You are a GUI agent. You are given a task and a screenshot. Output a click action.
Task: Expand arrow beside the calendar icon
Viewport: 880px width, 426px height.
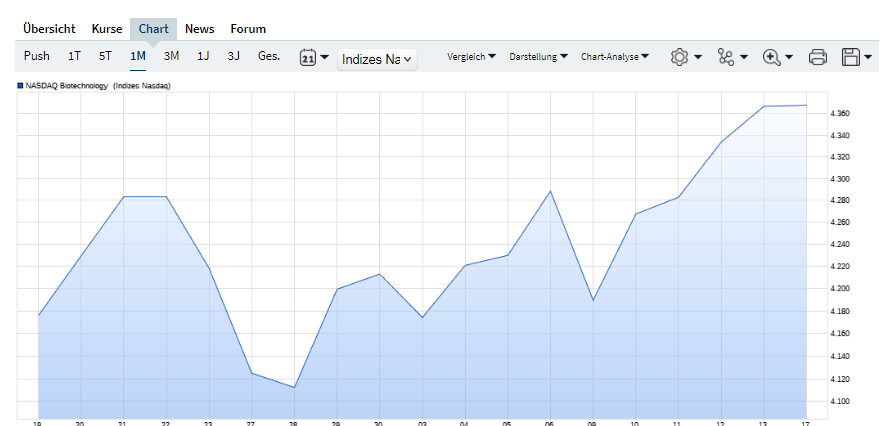324,57
